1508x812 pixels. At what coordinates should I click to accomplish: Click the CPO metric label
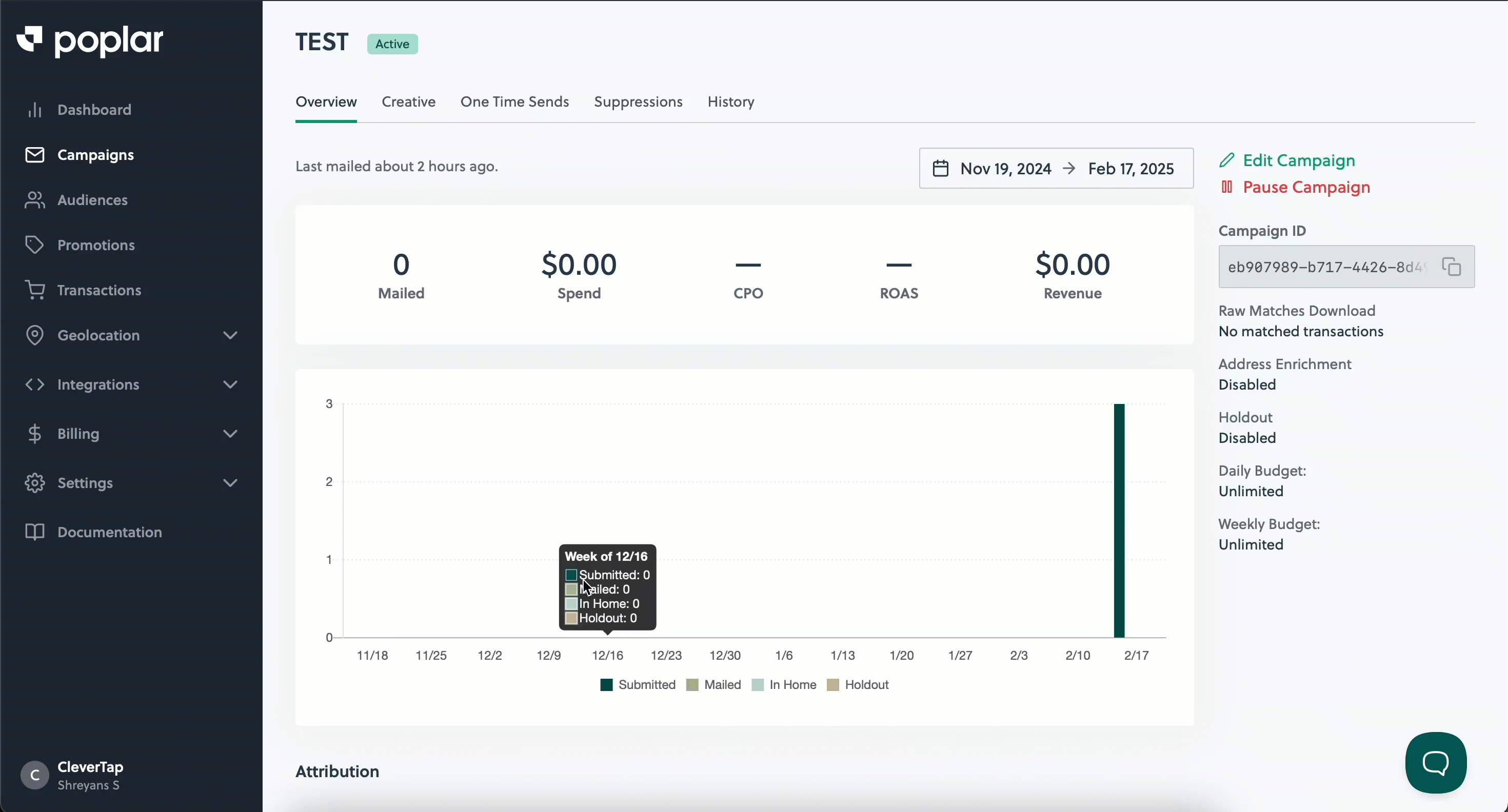[748, 293]
